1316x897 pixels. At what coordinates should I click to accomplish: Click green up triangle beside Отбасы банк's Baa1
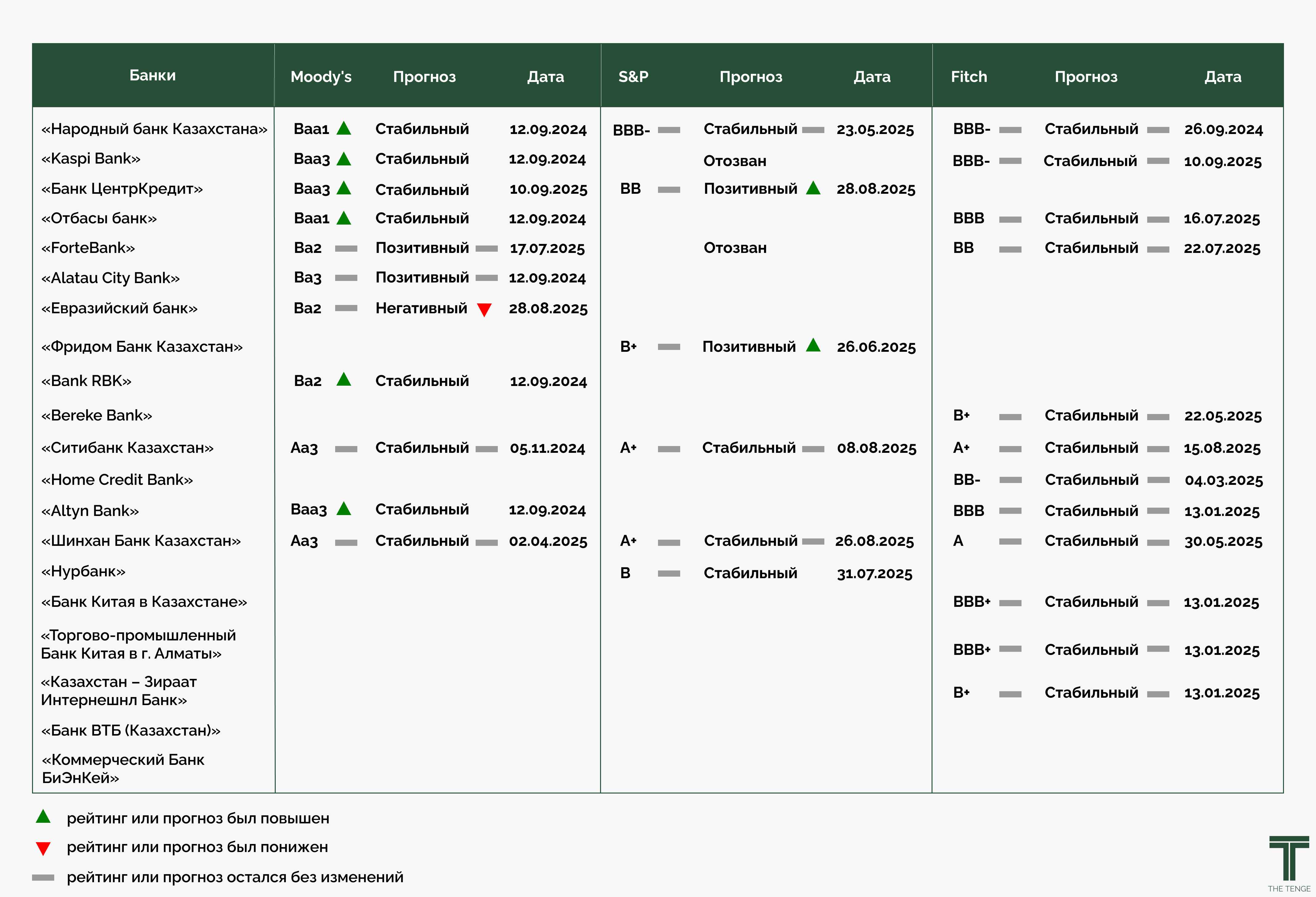click(344, 218)
